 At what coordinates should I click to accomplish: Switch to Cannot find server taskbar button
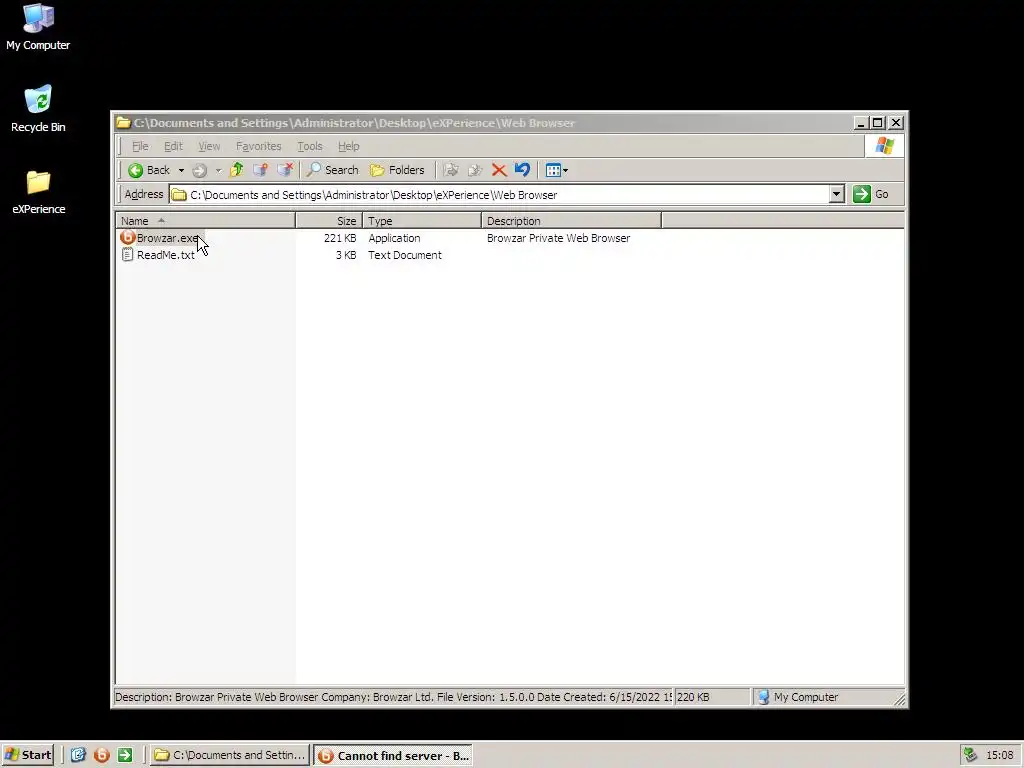[393, 756]
